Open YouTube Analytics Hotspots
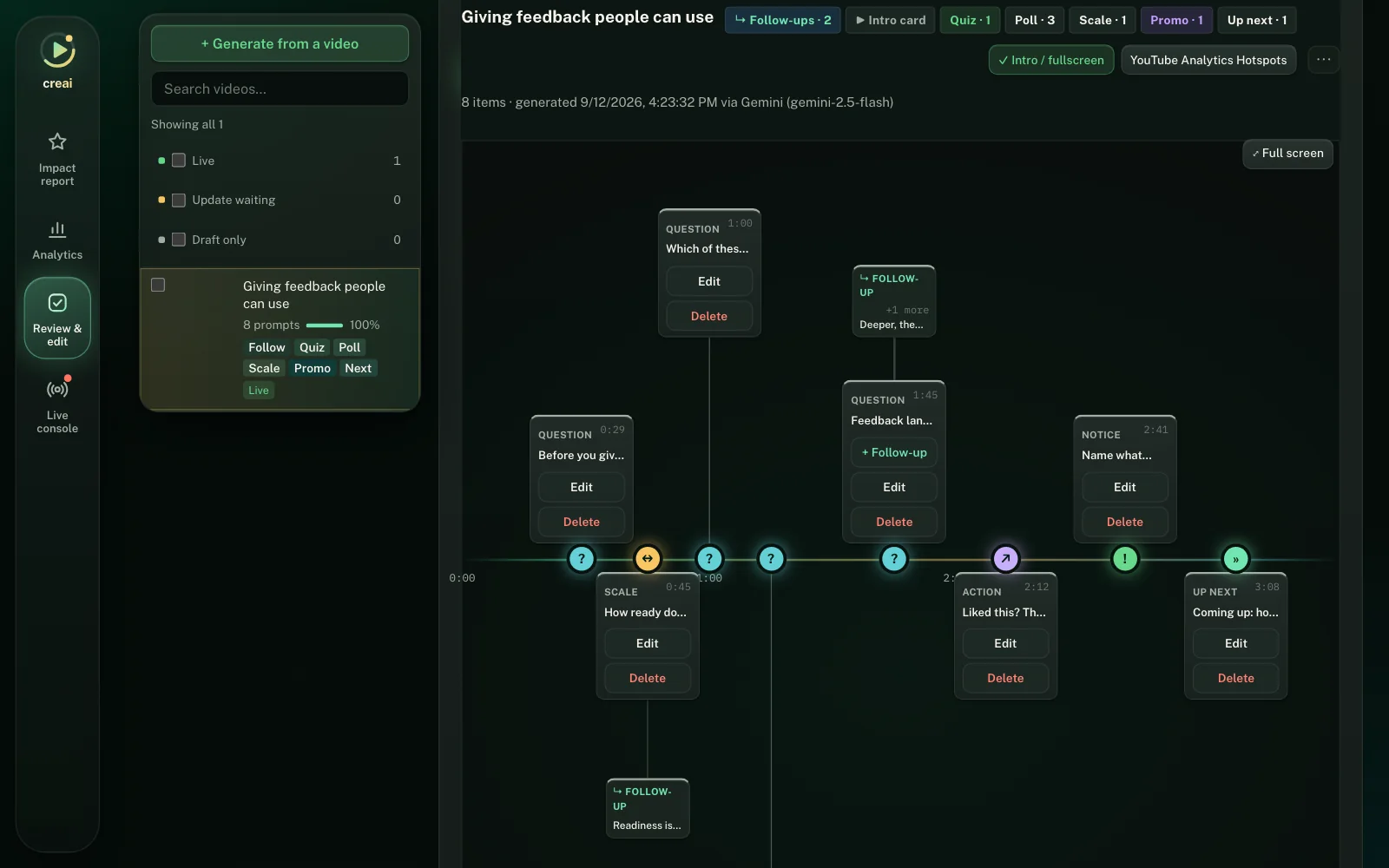Image resolution: width=1389 pixels, height=868 pixels. tap(1208, 60)
